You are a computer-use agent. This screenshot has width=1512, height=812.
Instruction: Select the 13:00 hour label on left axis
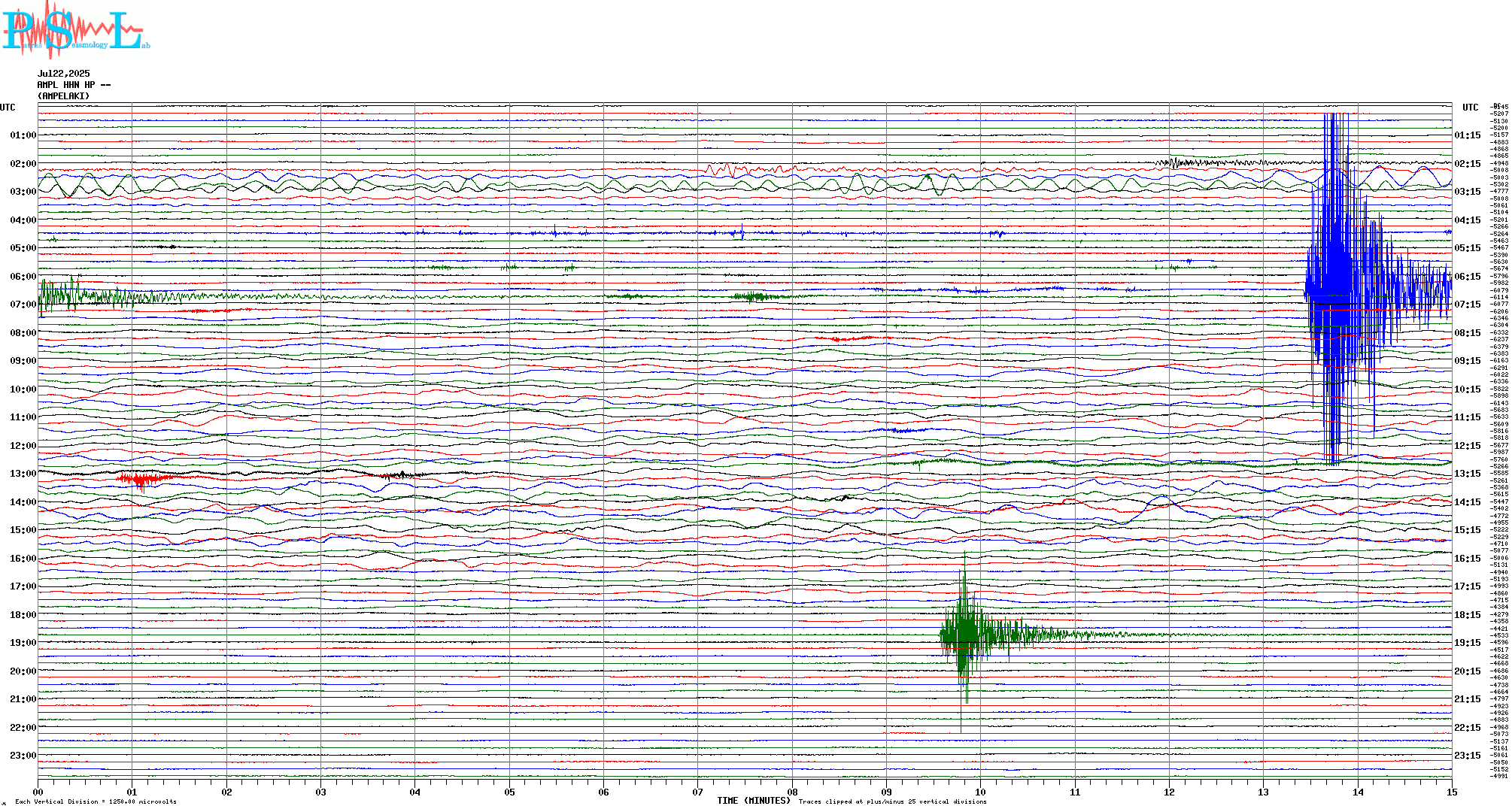coord(23,474)
